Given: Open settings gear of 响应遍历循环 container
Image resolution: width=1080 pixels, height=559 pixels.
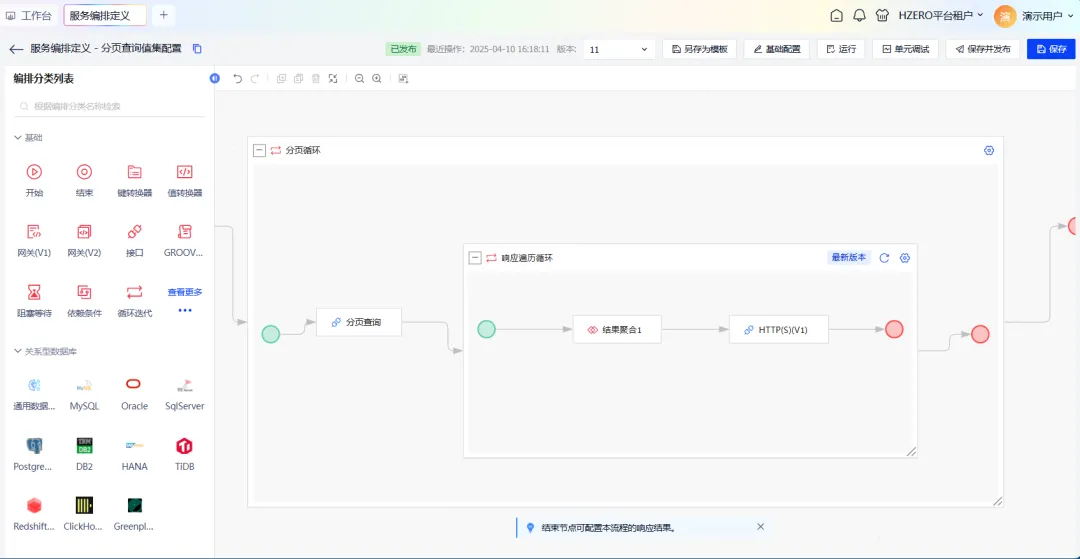Looking at the screenshot, I should click(x=905, y=258).
